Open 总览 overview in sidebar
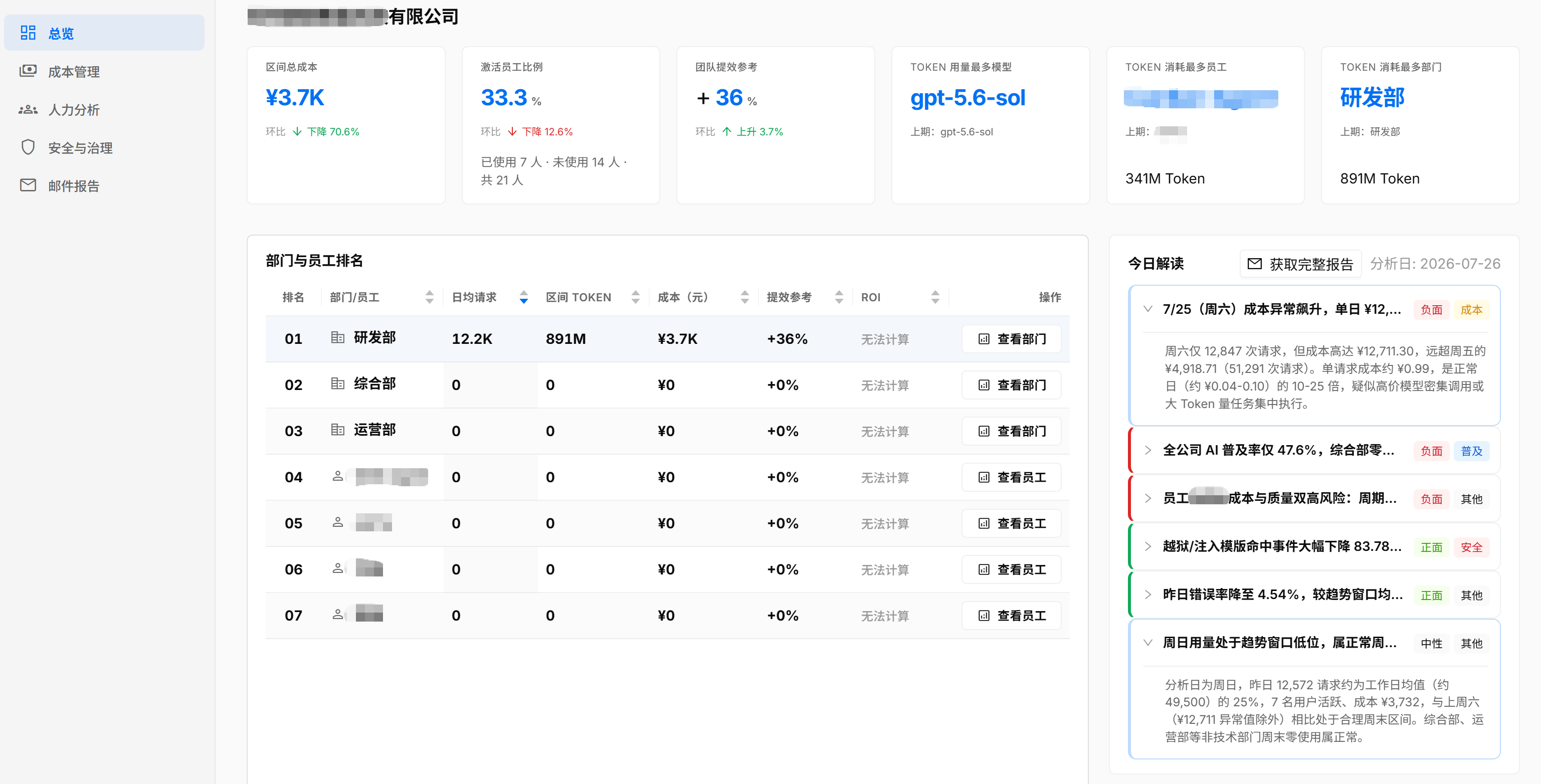Screen dimensions: 1541x784 (x=104, y=33)
